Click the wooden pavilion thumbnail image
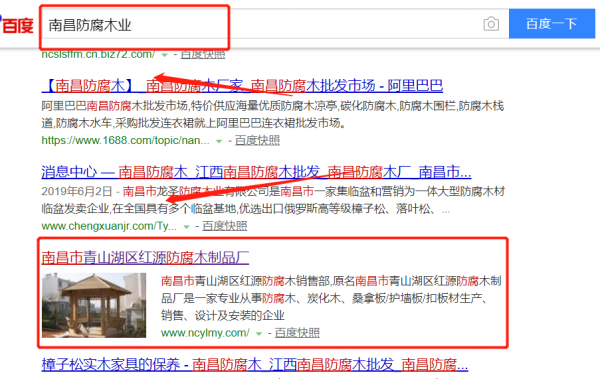600x379 pixels. 94,305
